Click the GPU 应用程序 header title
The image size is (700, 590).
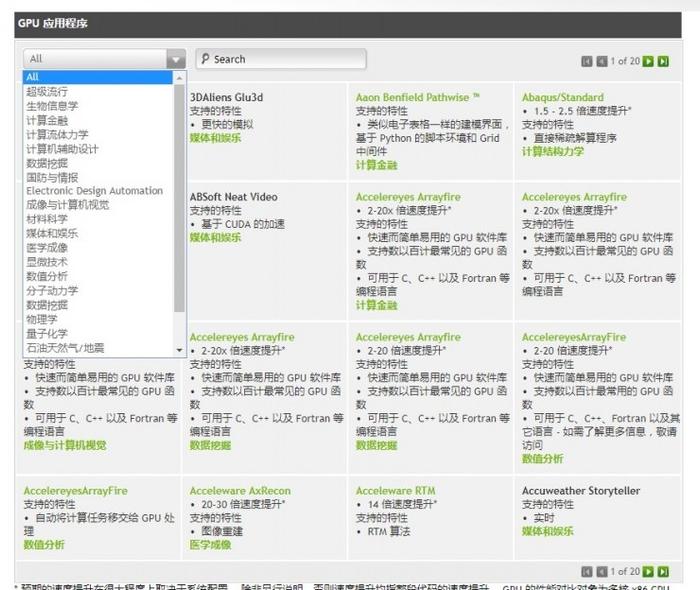pyautogui.click(x=53, y=23)
